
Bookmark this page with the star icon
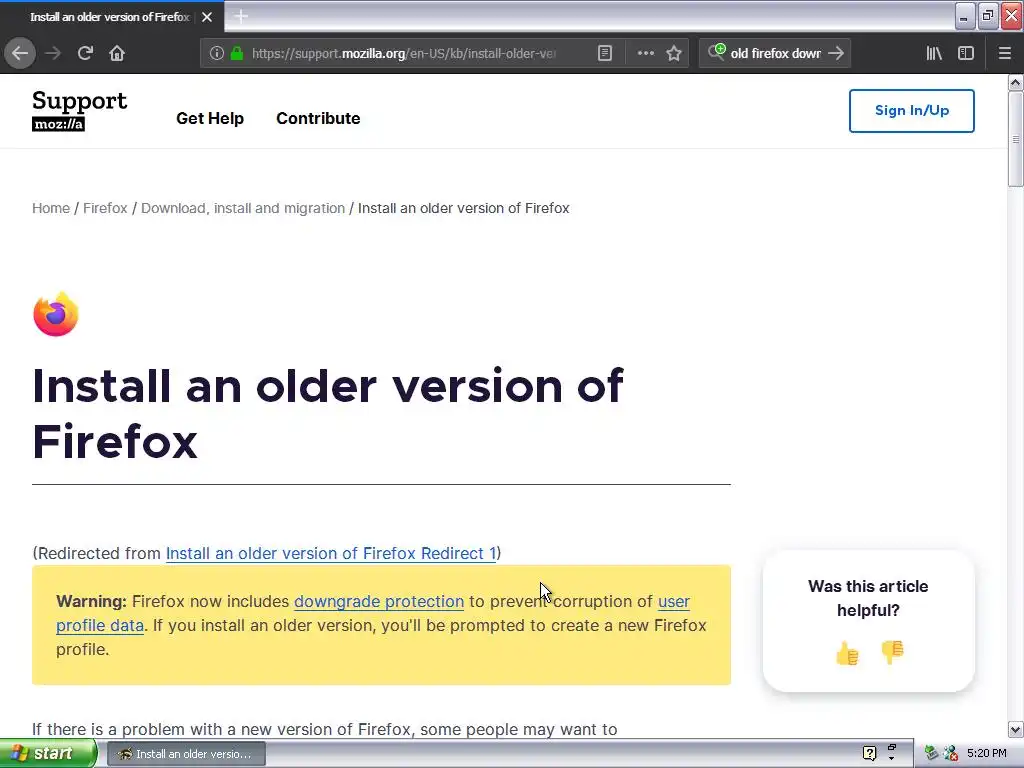[x=674, y=53]
